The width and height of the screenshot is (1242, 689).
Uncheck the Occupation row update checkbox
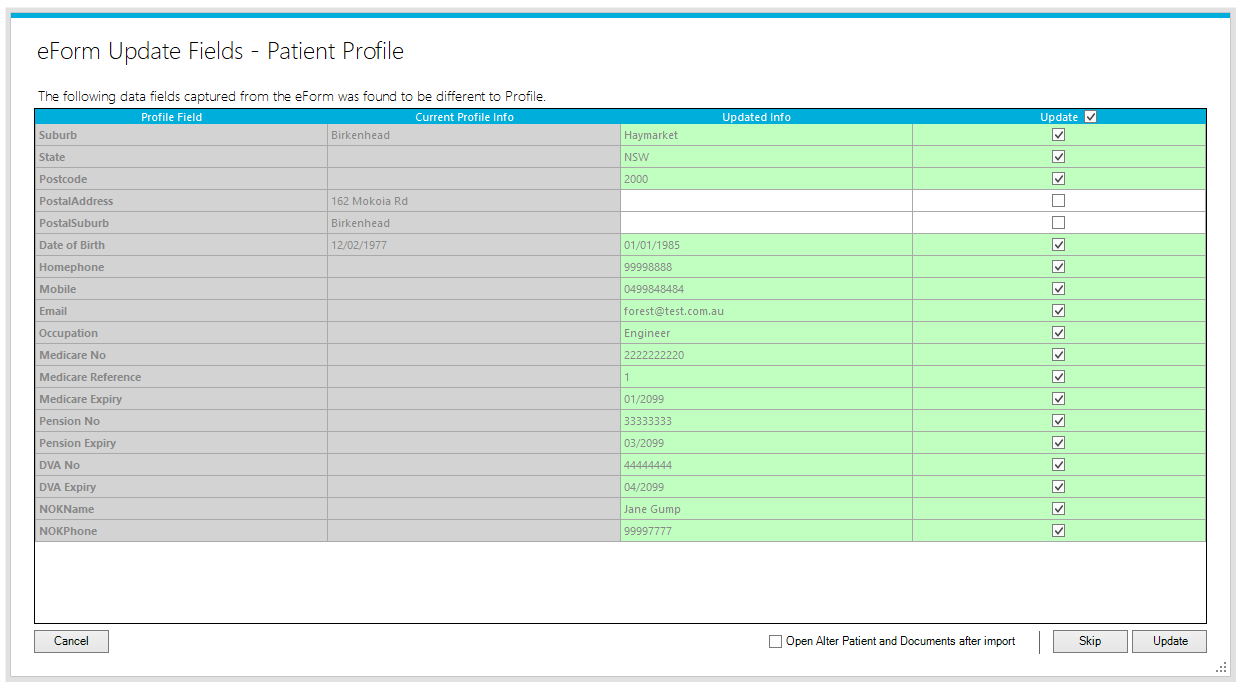[1058, 333]
